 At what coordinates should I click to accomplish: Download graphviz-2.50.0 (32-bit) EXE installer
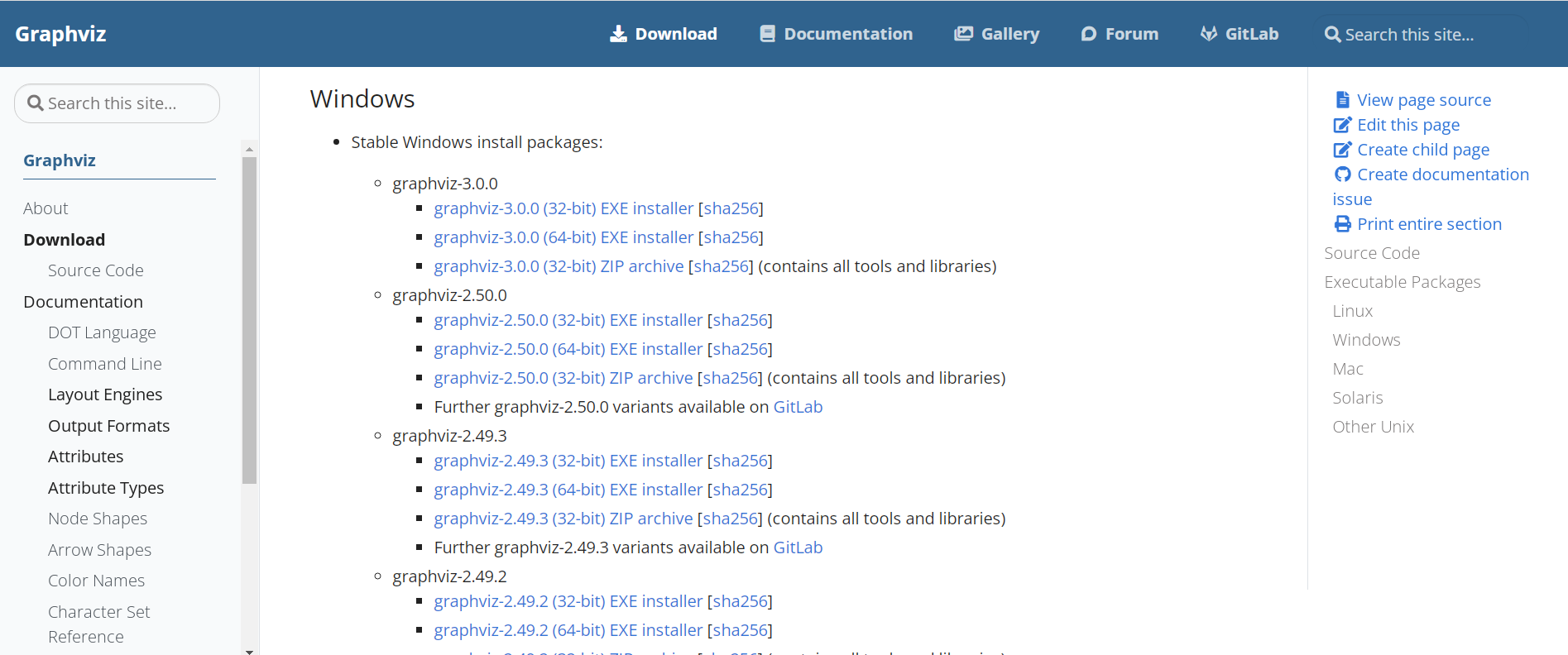coord(568,320)
